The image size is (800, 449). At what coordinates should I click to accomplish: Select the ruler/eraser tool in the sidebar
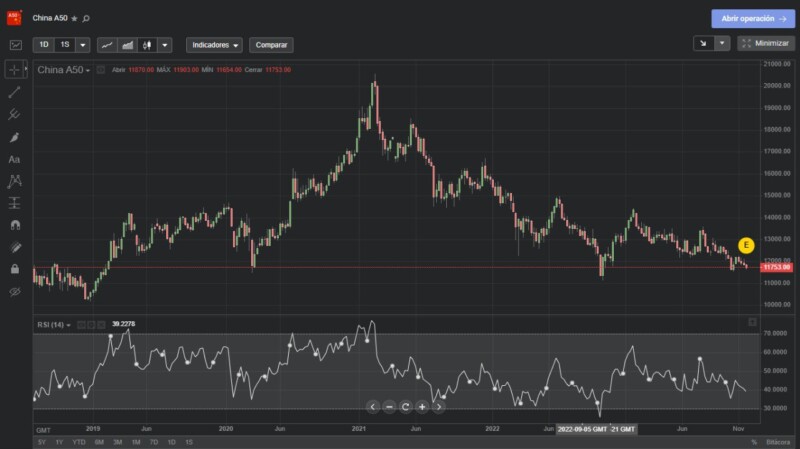click(15, 247)
